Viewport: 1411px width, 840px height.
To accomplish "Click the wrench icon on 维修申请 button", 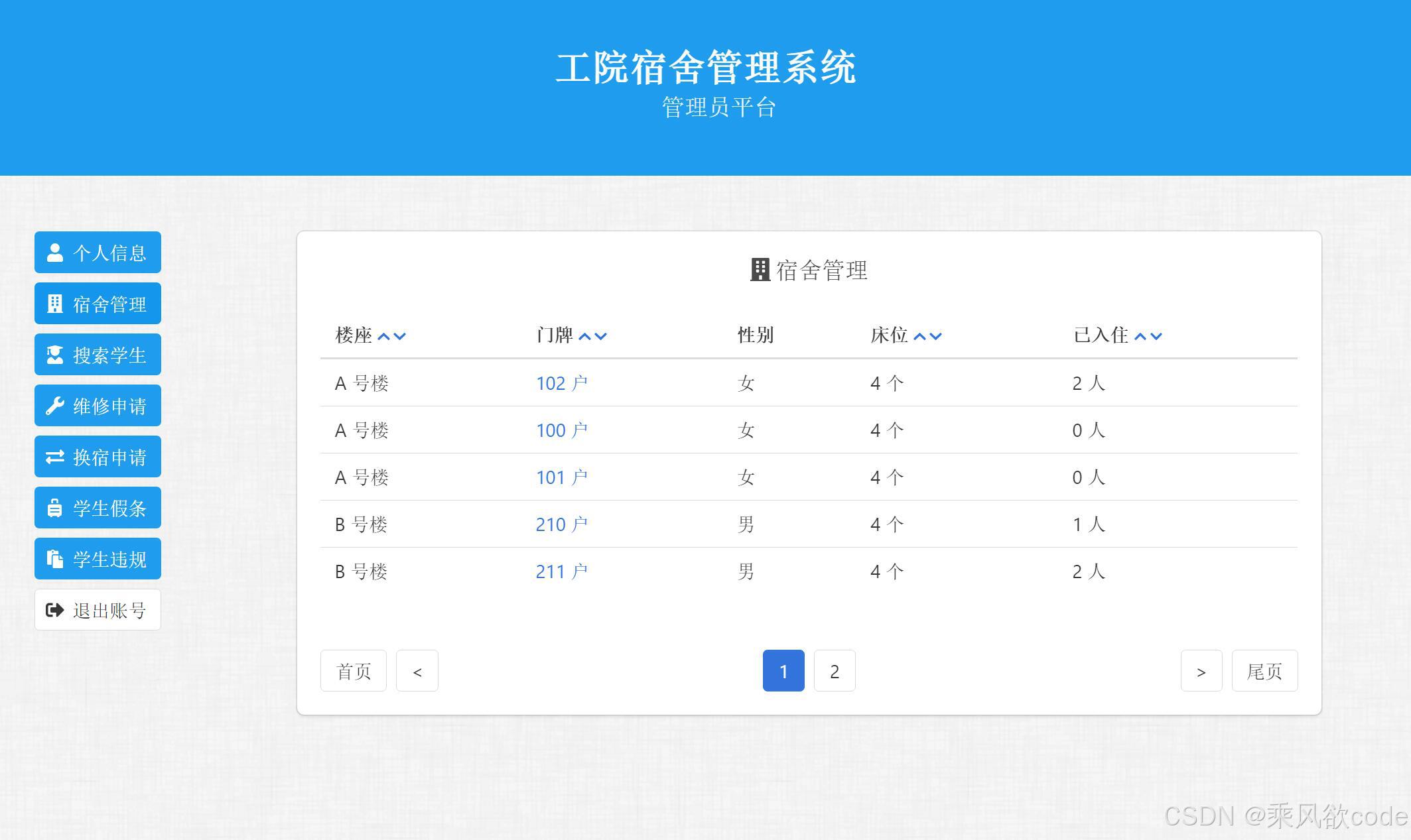I will coord(54,405).
